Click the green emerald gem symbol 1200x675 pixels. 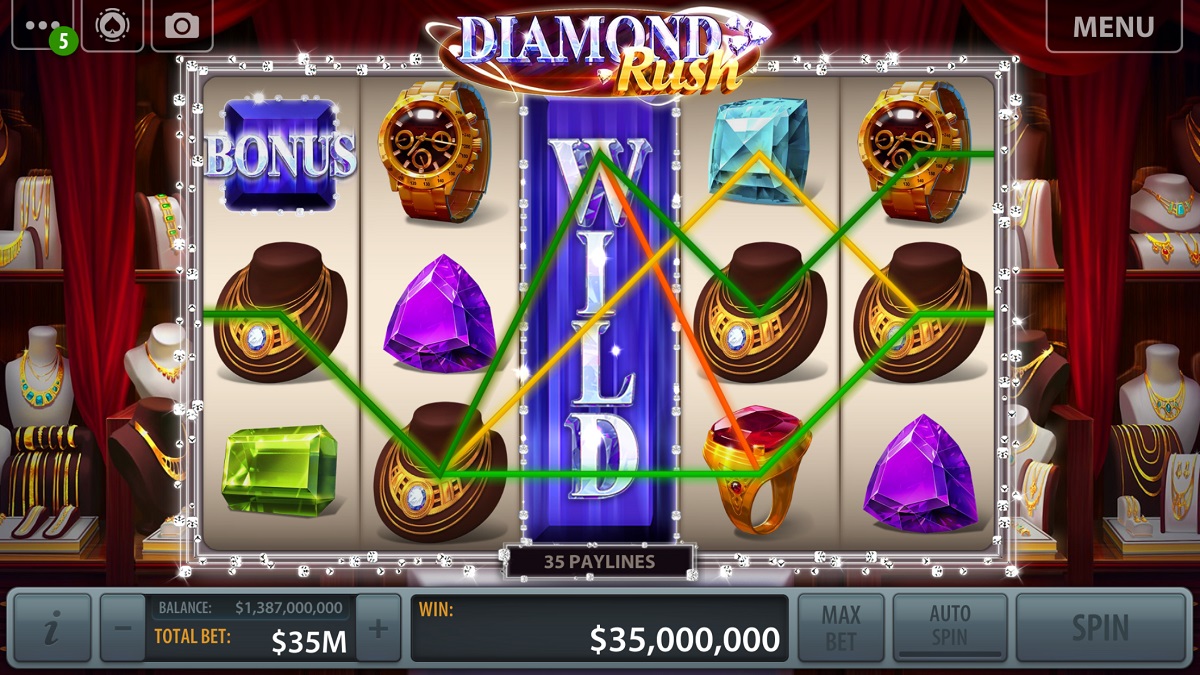coord(279,470)
